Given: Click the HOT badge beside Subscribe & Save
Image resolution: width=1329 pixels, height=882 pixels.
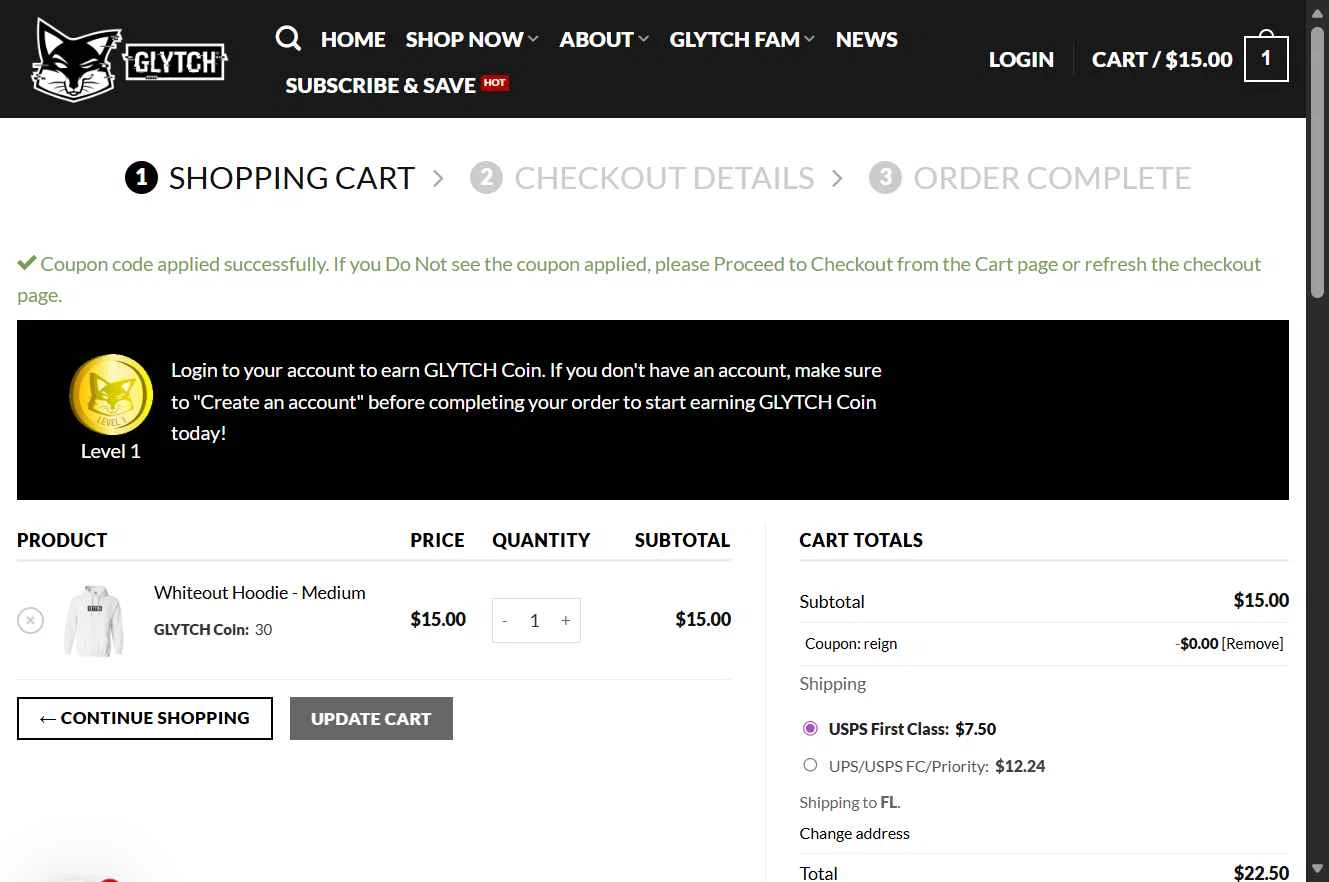Looking at the screenshot, I should coord(495,83).
